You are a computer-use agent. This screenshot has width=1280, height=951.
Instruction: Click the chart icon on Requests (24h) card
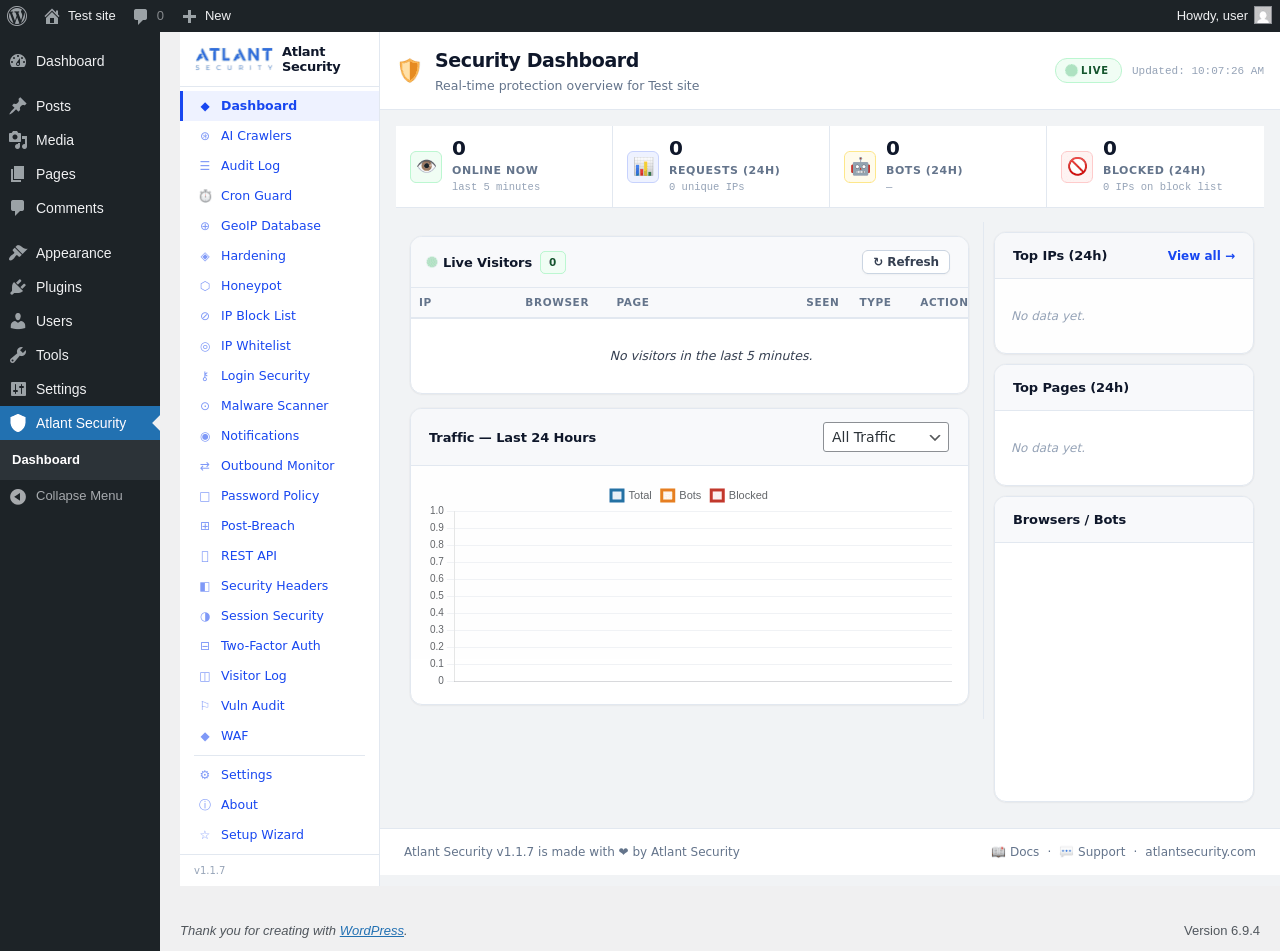click(x=643, y=167)
